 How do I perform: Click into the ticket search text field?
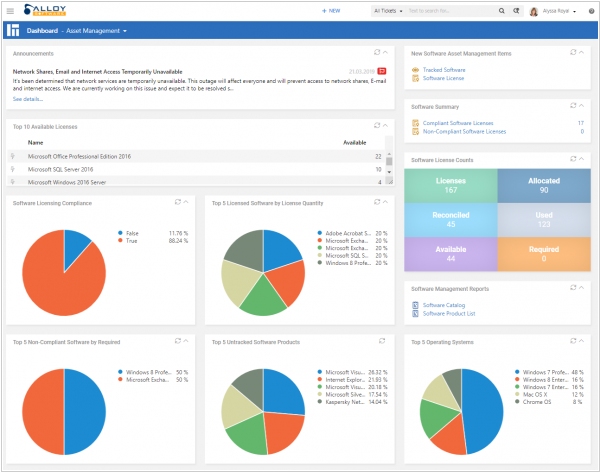[462, 11]
